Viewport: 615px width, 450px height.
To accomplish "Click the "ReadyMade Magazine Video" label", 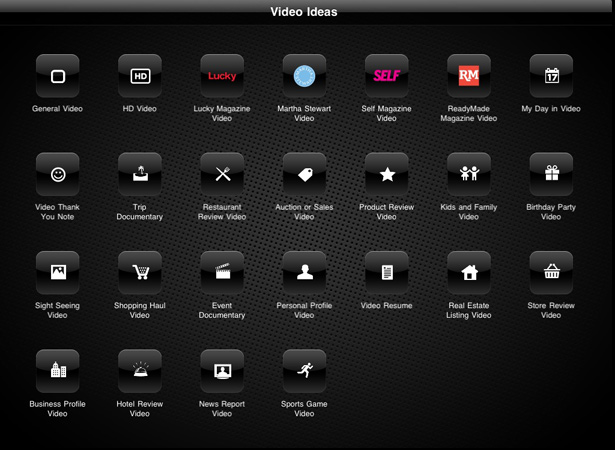I will pyautogui.click(x=469, y=113).
